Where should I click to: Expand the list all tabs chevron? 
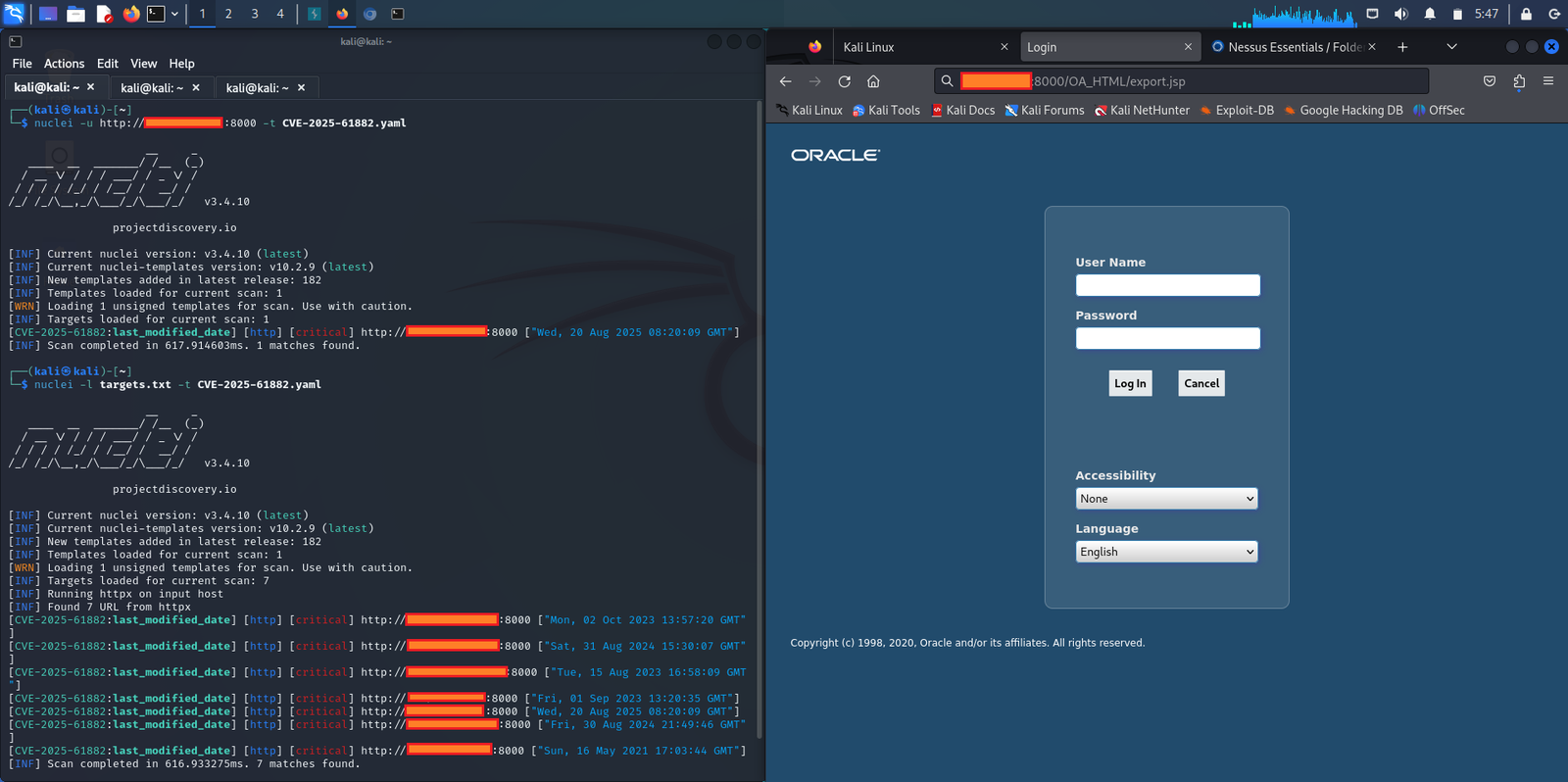(1451, 47)
